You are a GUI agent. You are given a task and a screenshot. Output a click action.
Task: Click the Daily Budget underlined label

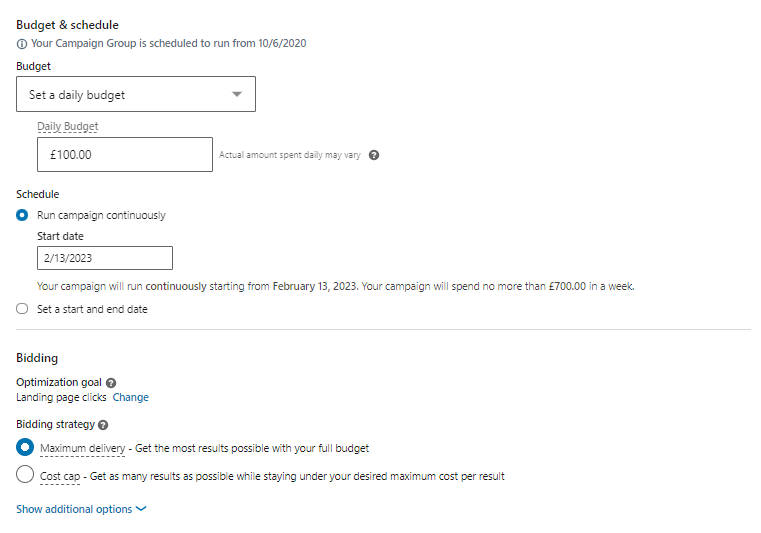click(x=67, y=127)
